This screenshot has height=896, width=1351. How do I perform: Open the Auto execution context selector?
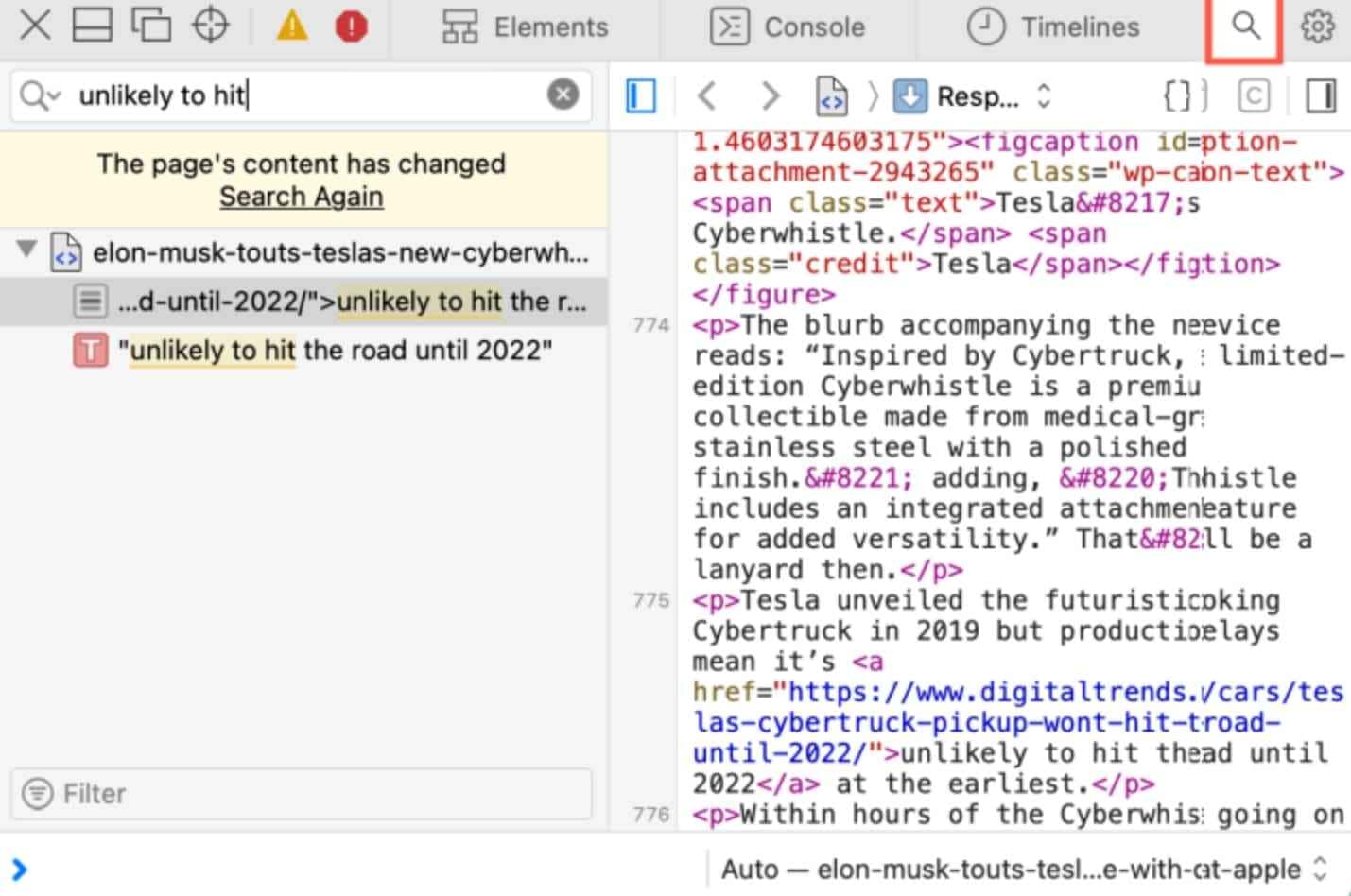pos(1025,869)
